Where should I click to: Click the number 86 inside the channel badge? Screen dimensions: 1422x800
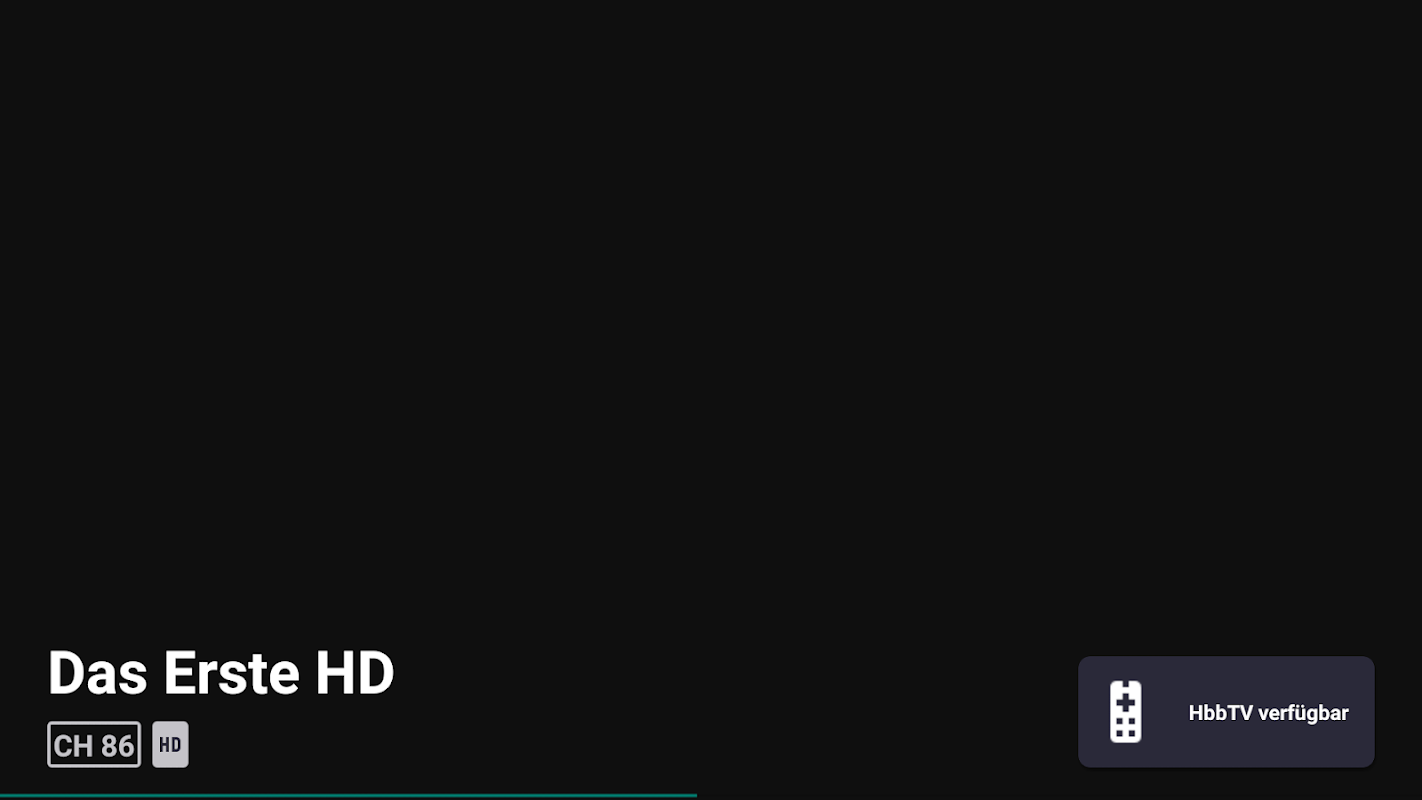[117, 746]
